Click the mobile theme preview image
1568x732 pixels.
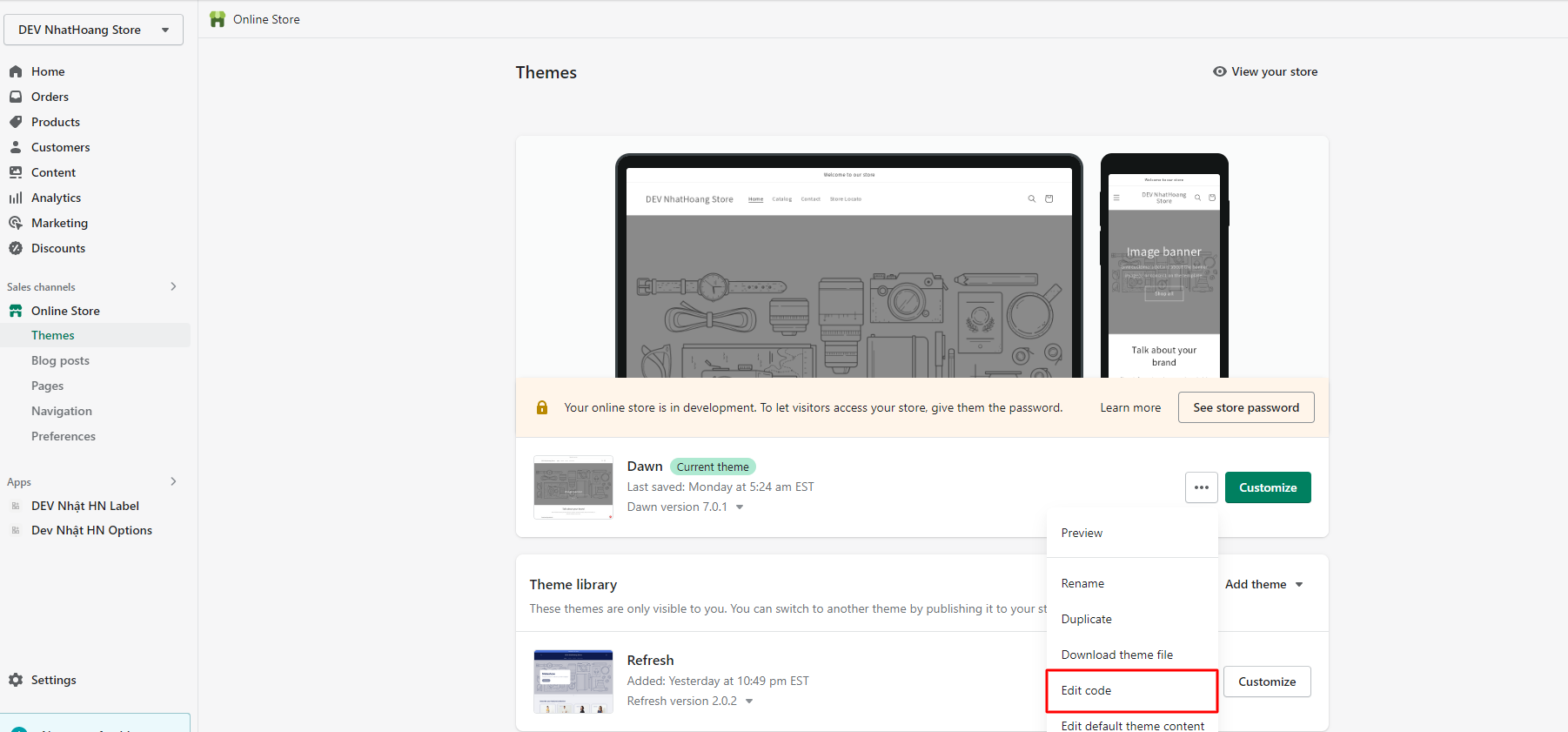click(x=1164, y=266)
